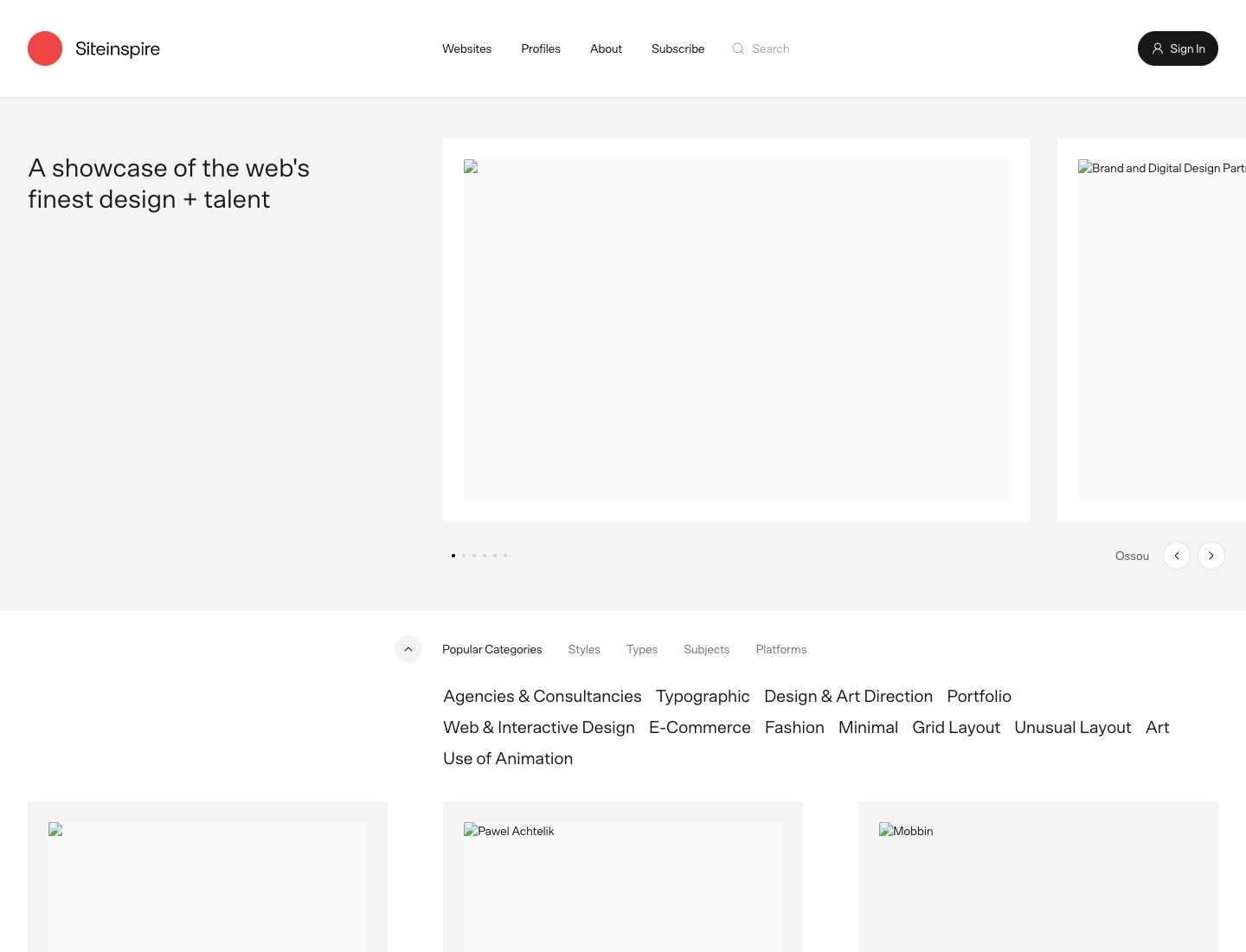Jump to the last slide using pagination dots
Viewport: 1246px width, 952px height.
click(x=505, y=556)
